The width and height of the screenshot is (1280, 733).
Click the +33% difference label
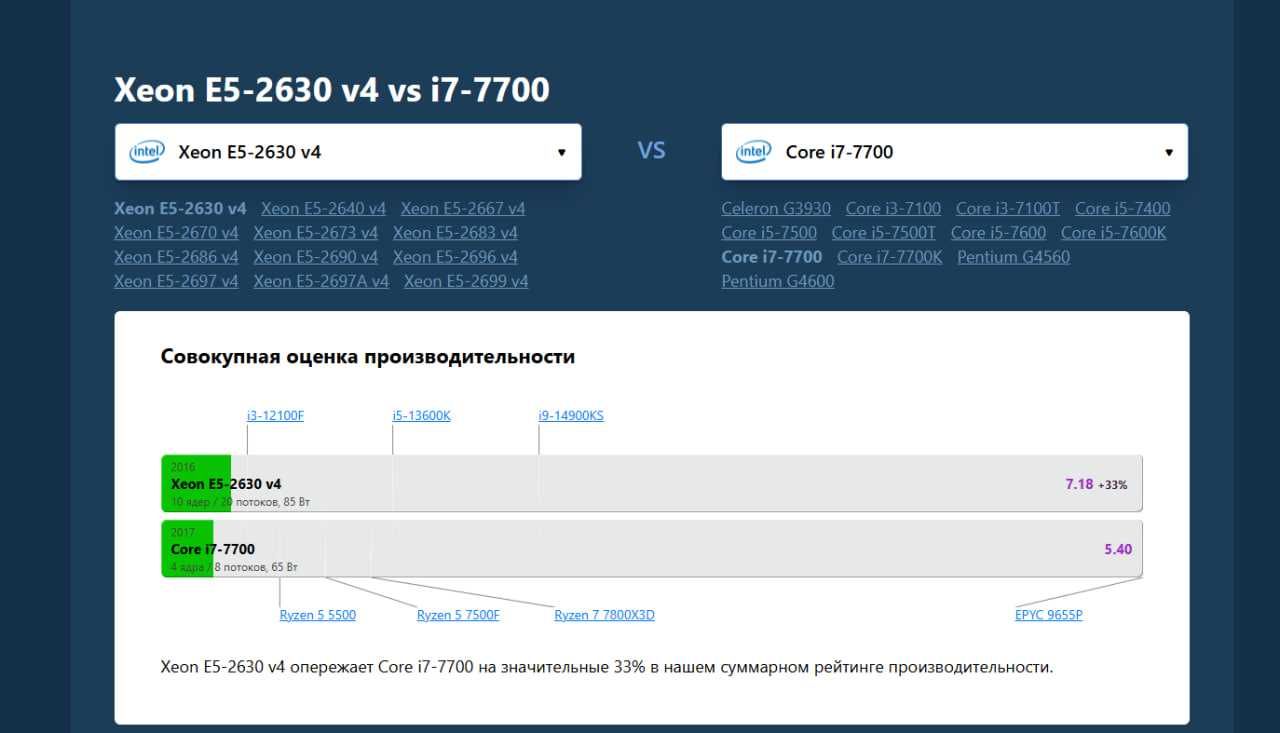coord(1113,485)
